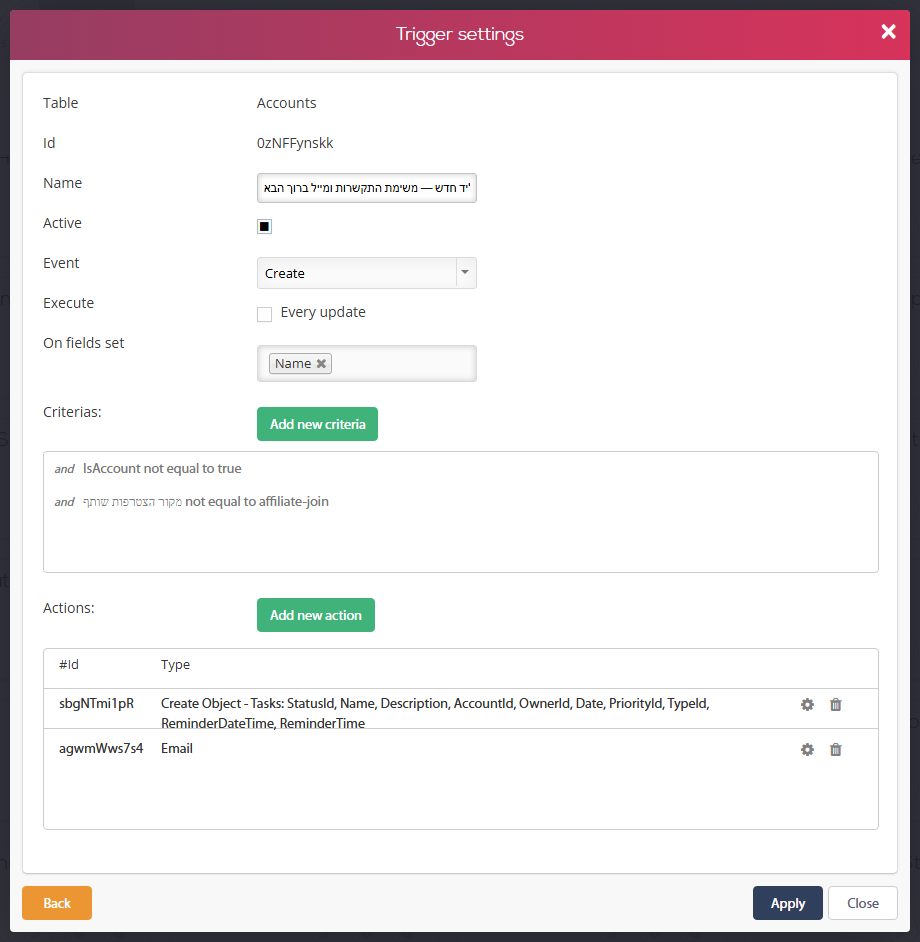Click the Close button at bottom
920x942 pixels.
coord(863,903)
